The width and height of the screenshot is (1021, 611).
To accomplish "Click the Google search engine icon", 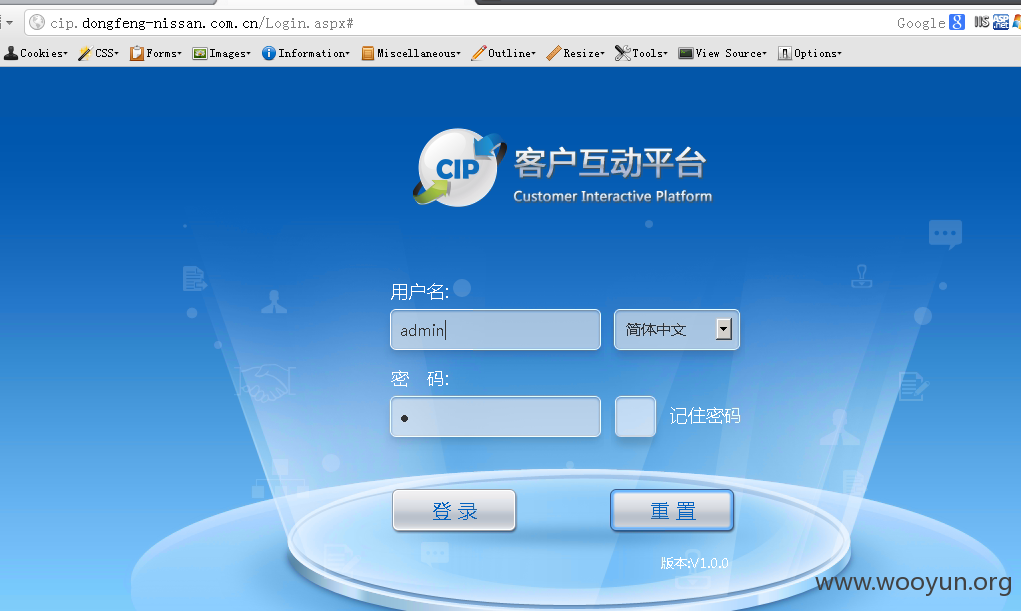I will pyautogui.click(x=957, y=23).
